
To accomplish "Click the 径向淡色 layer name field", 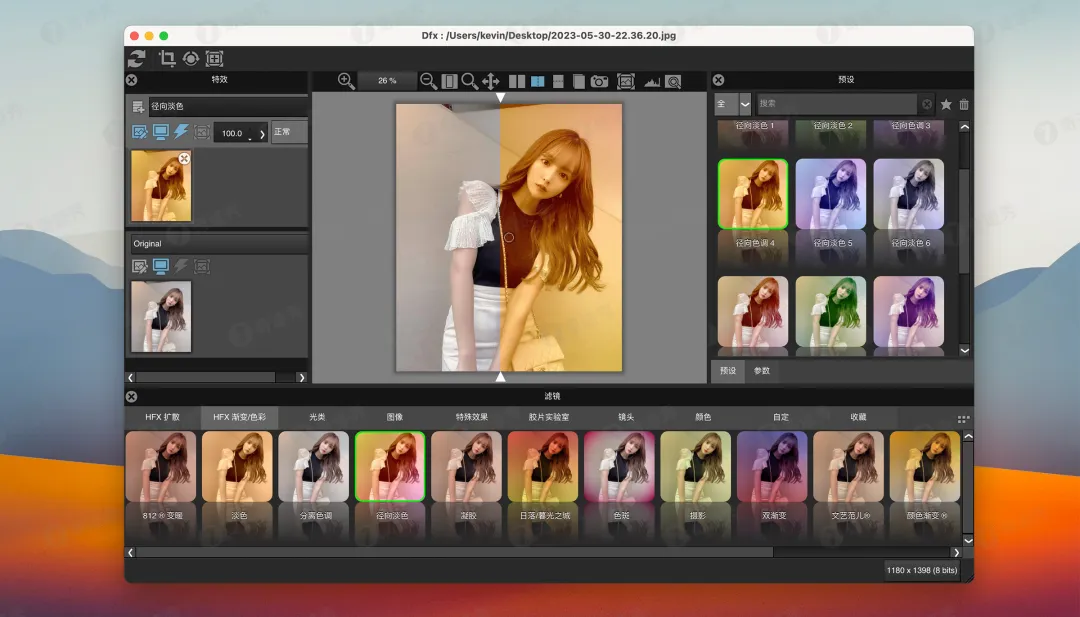I will pyautogui.click(x=228, y=106).
